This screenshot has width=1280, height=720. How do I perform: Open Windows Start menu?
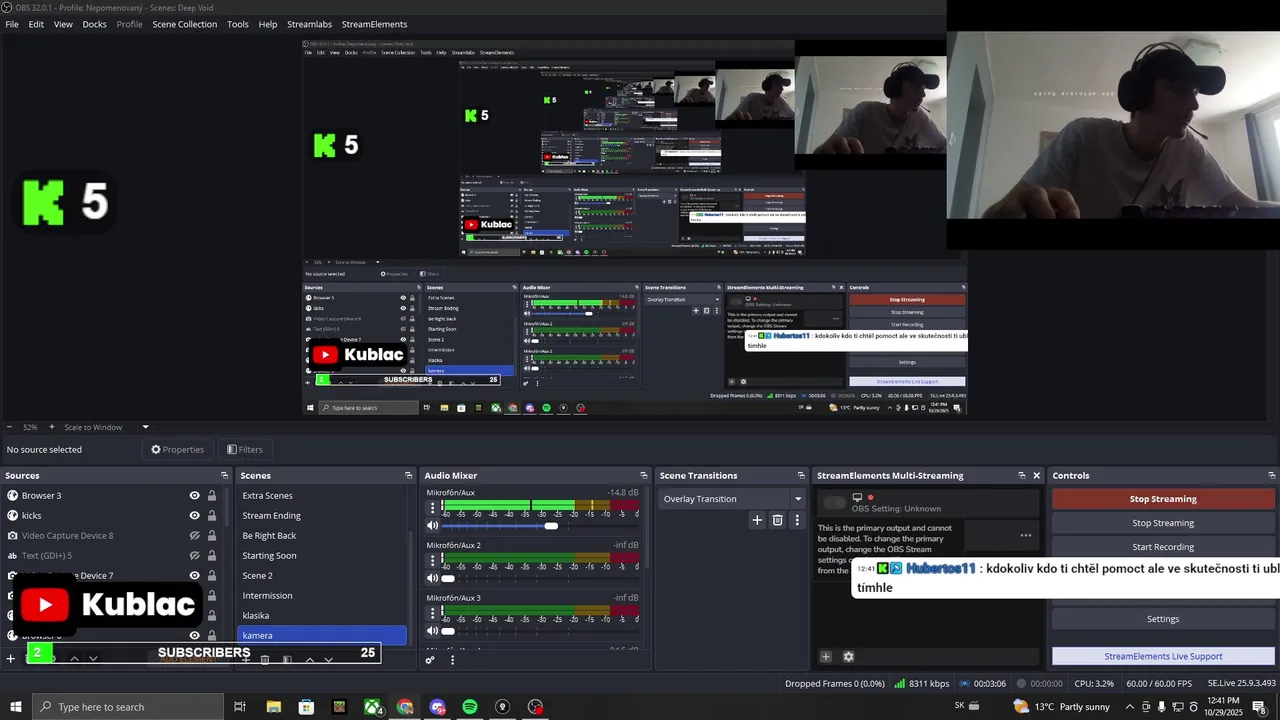click(15, 707)
